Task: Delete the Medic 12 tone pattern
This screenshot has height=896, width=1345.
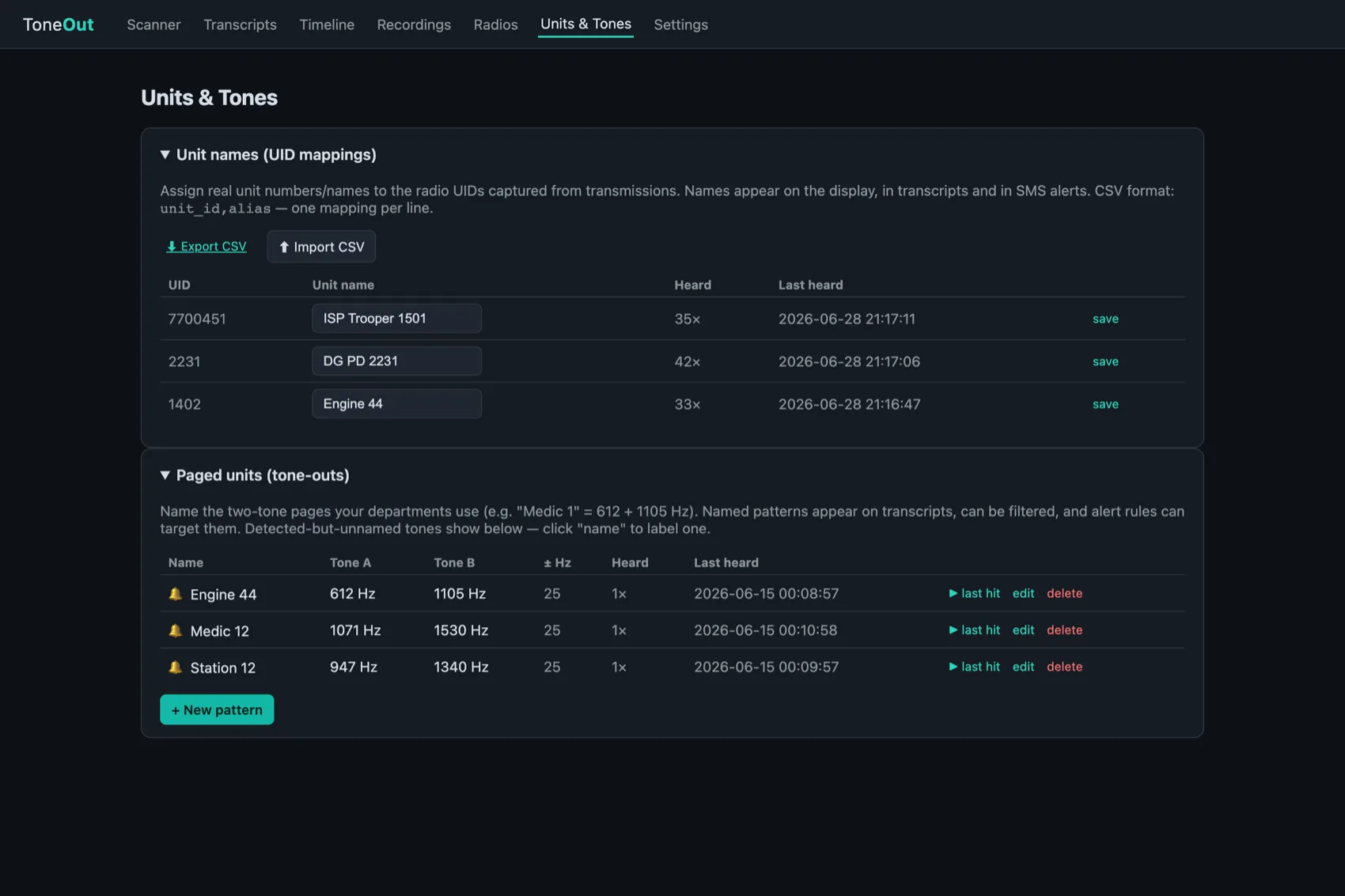Action: 1064,630
